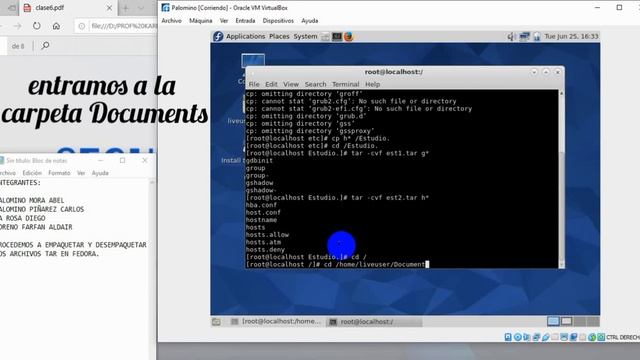The height and width of the screenshot is (360, 640).
Task: Open the Terminal menu in terminal window
Action: click(x=345, y=84)
